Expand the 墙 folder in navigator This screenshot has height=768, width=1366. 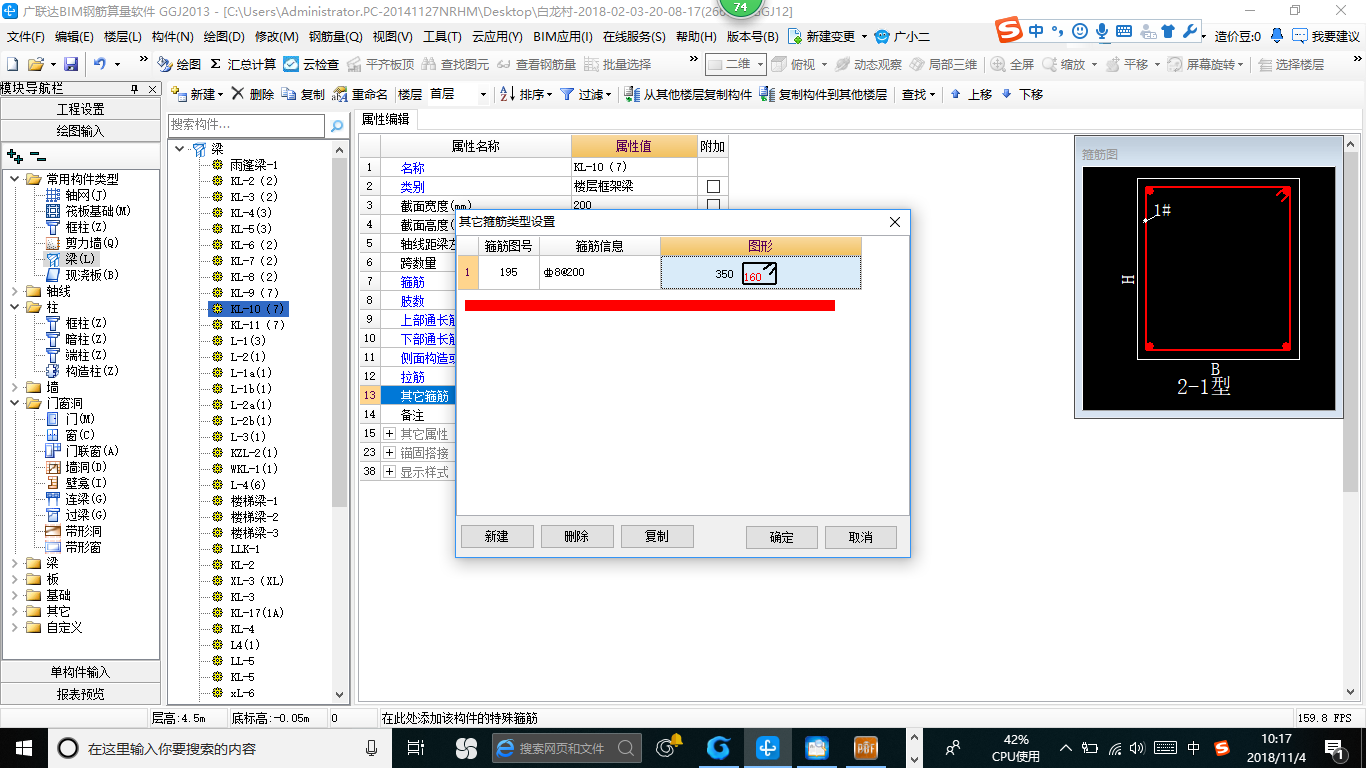click(x=15, y=387)
